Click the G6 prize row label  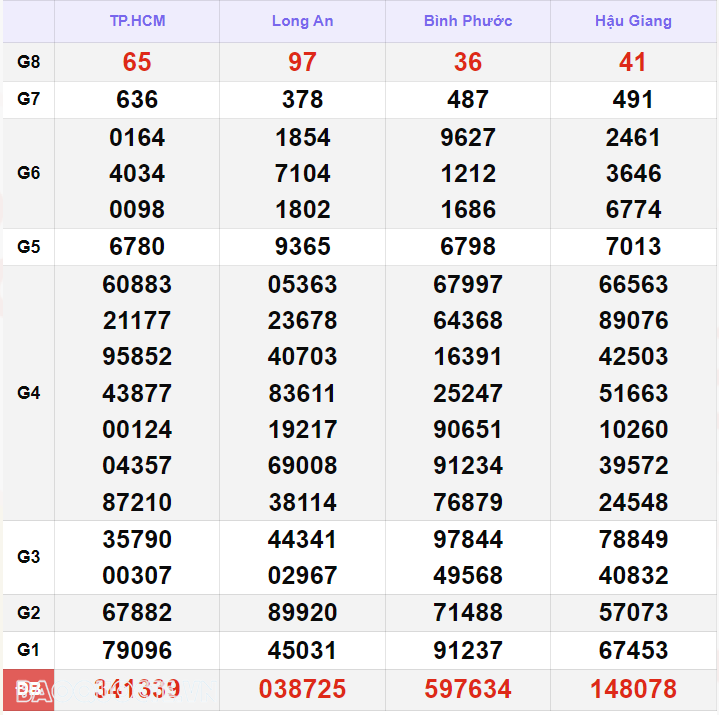click(29, 173)
